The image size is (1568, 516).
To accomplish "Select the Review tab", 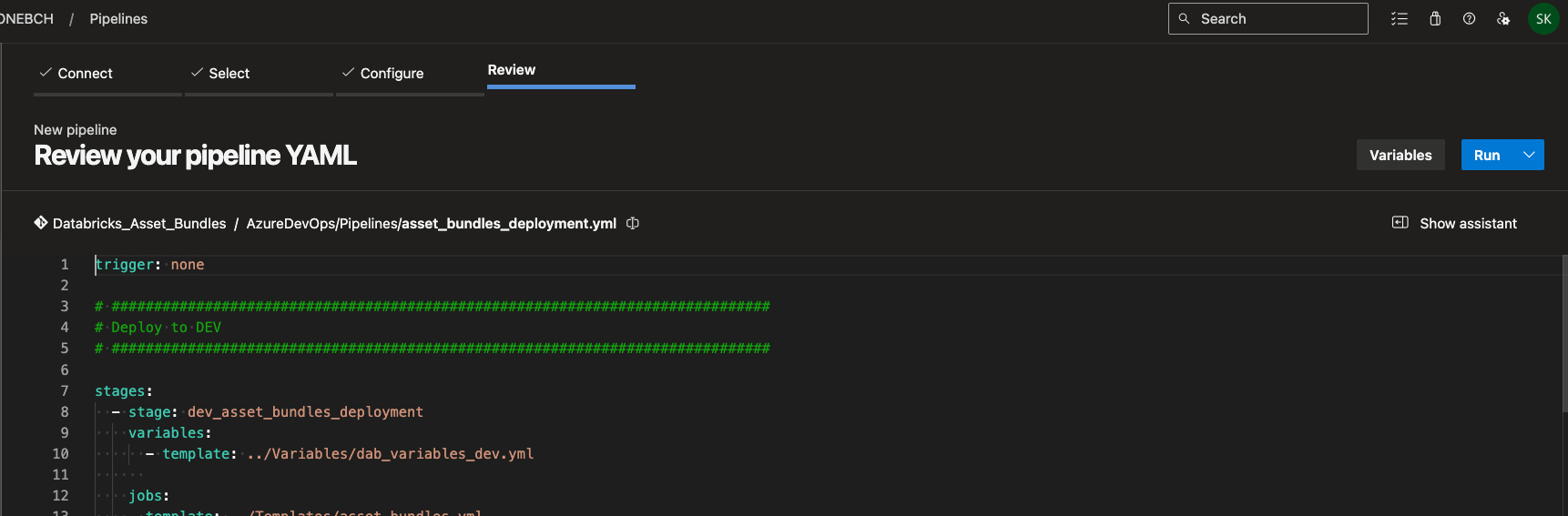I will [x=512, y=70].
